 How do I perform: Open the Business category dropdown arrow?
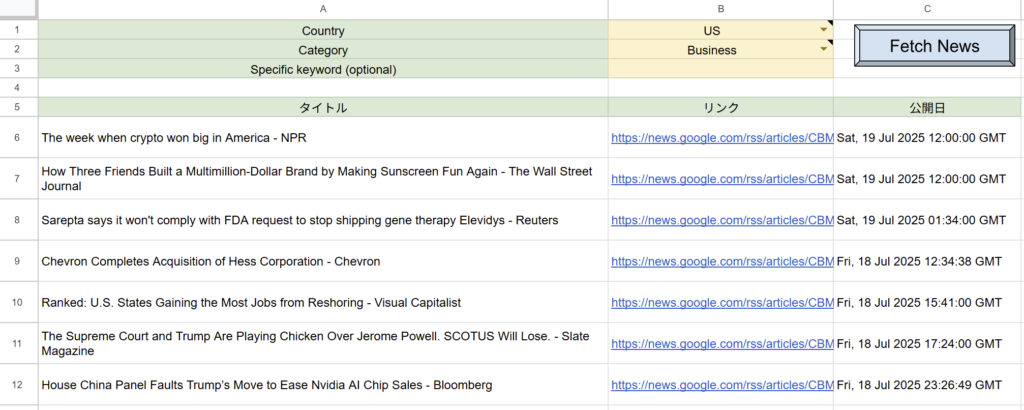[825, 48]
